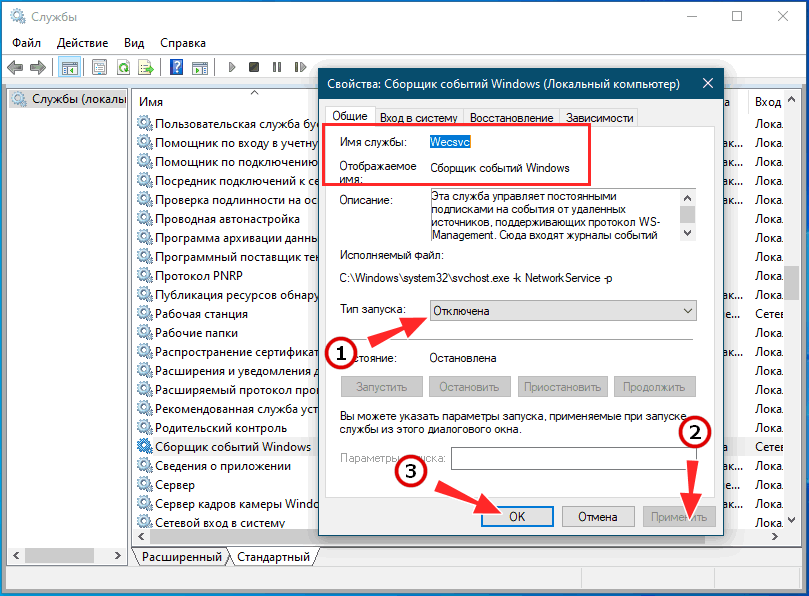Open the Справка menu
This screenshot has height=596, width=809.
(183, 43)
